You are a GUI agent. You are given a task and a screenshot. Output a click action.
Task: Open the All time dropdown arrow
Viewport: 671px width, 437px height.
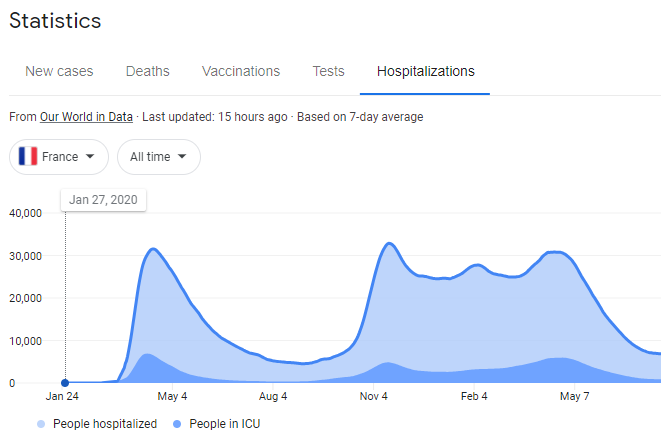(x=182, y=156)
